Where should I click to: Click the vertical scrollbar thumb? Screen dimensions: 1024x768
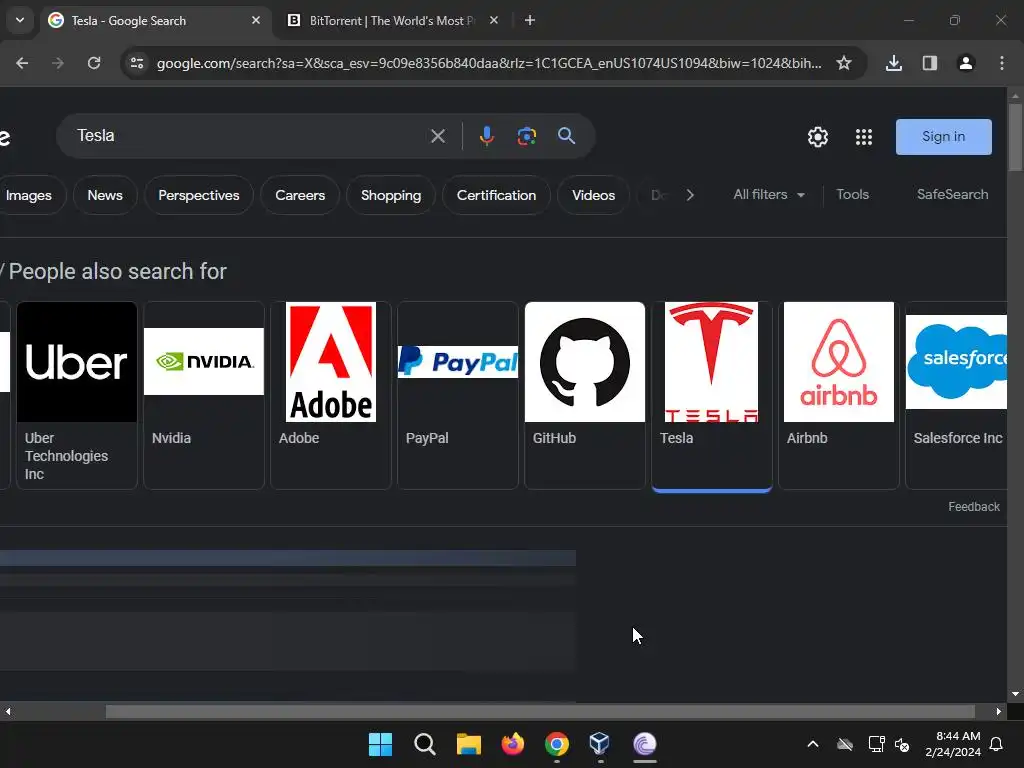click(x=1015, y=137)
